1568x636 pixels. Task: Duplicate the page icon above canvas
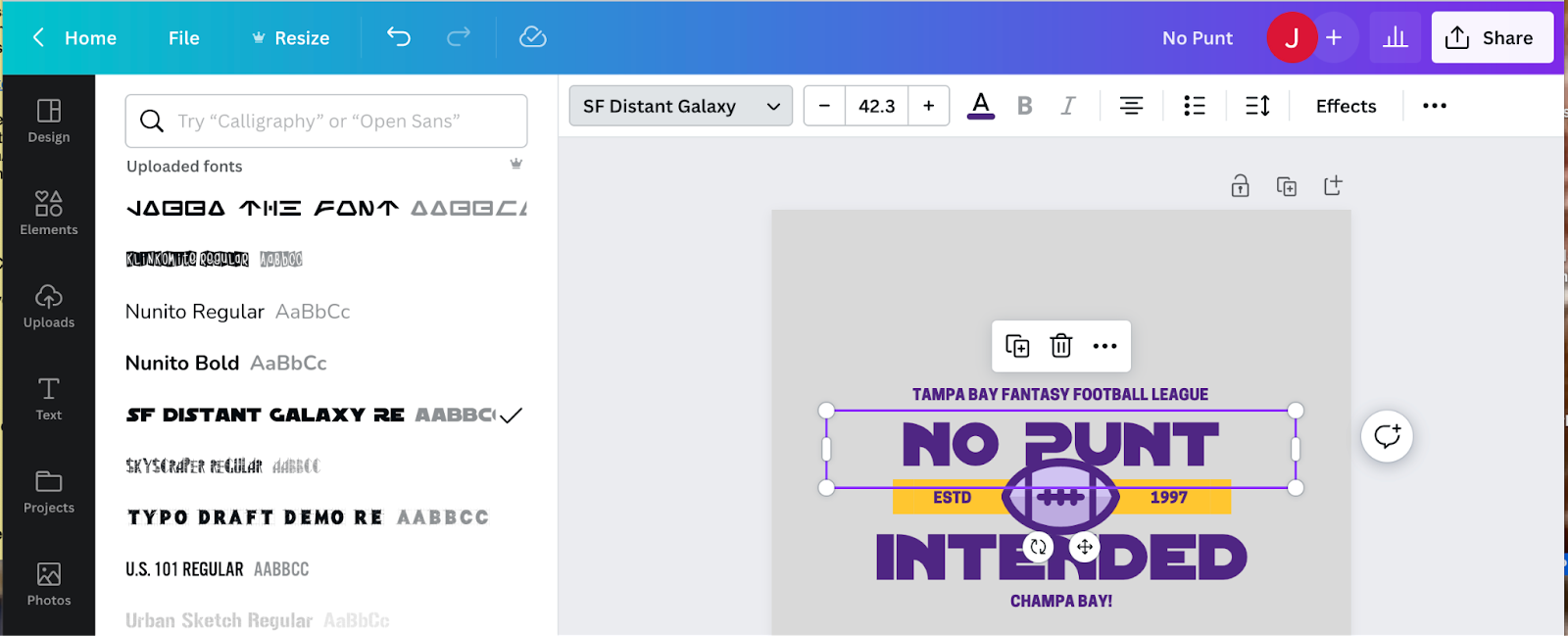click(1287, 186)
